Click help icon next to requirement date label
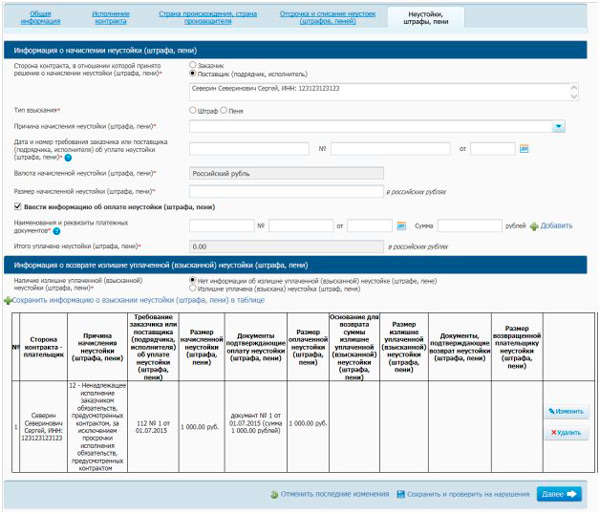This screenshot has height=514, width=600. tap(68, 157)
